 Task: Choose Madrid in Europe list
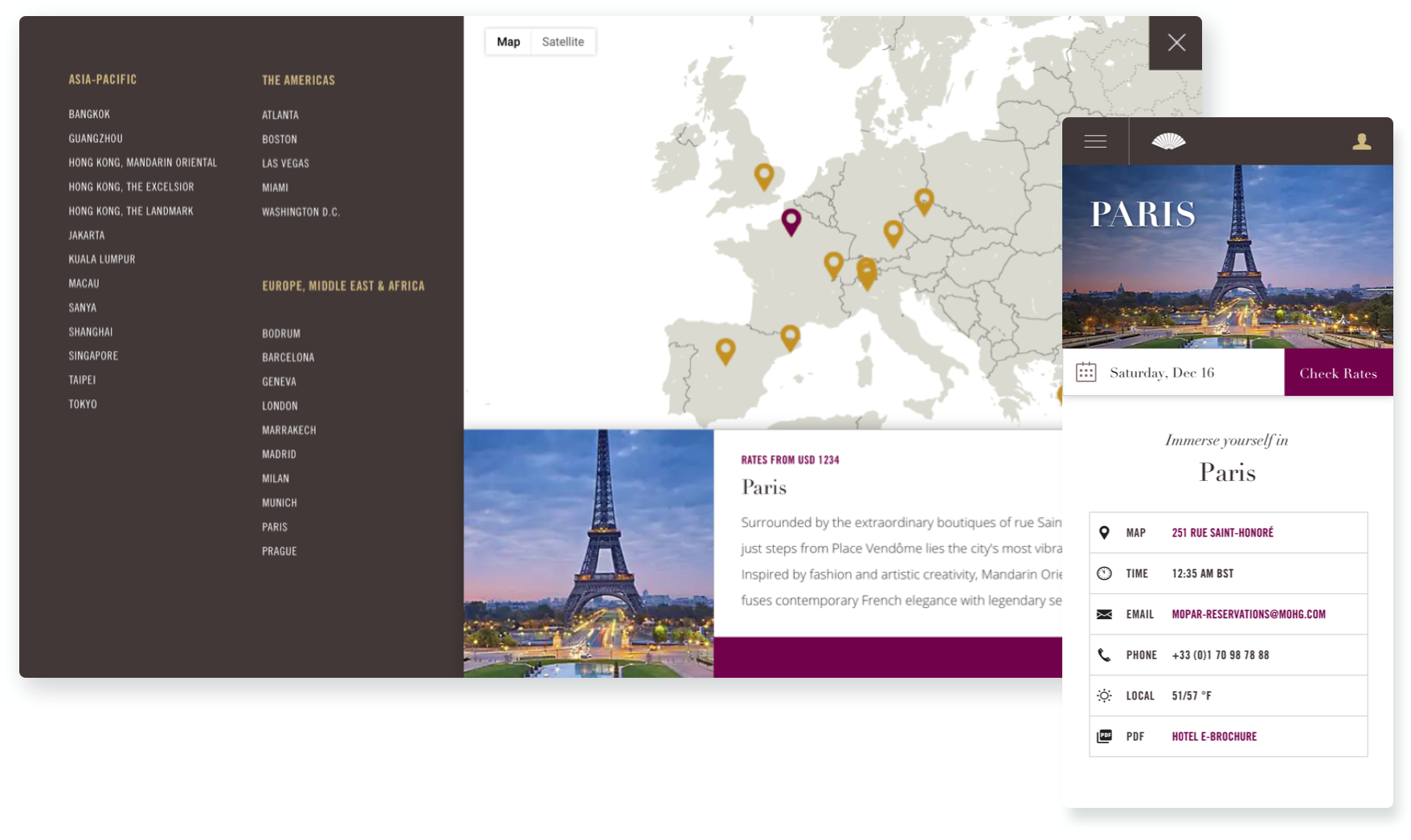279,454
